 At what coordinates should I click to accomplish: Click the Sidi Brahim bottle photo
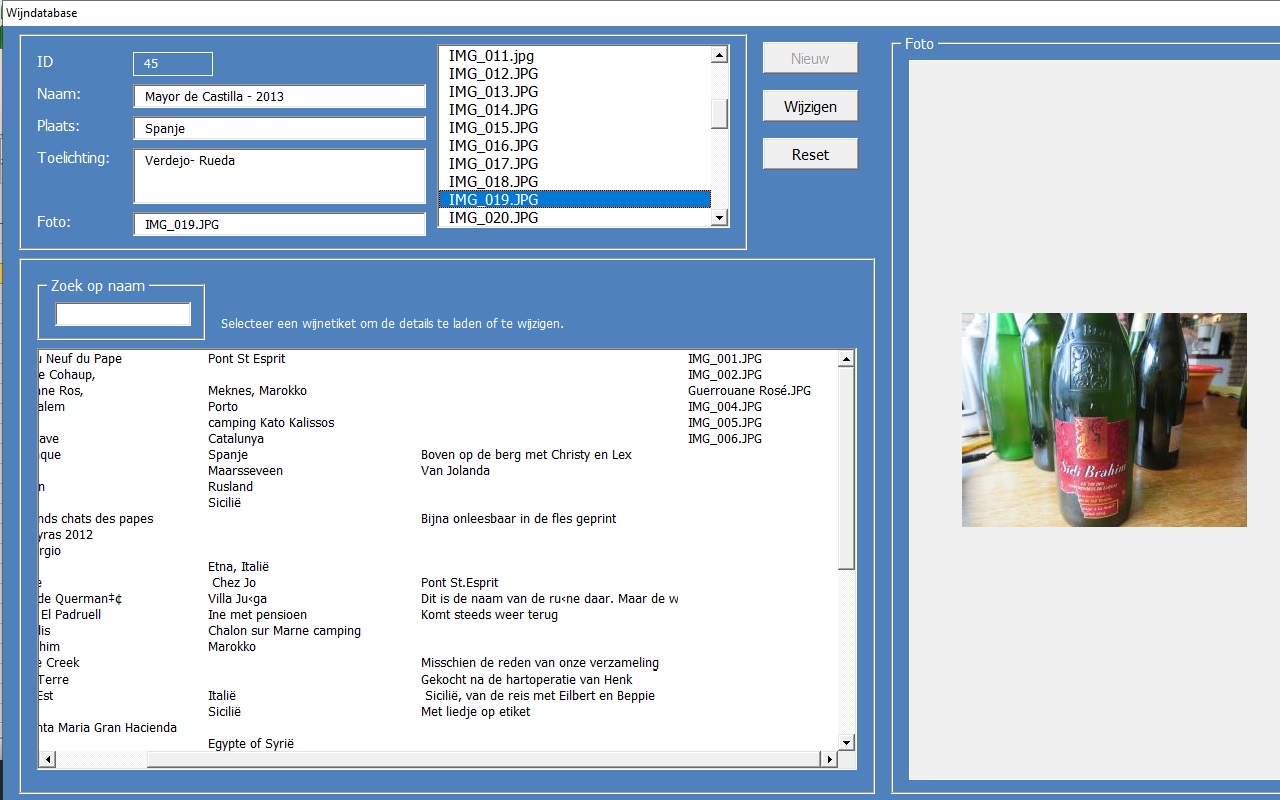coord(1104,420)
